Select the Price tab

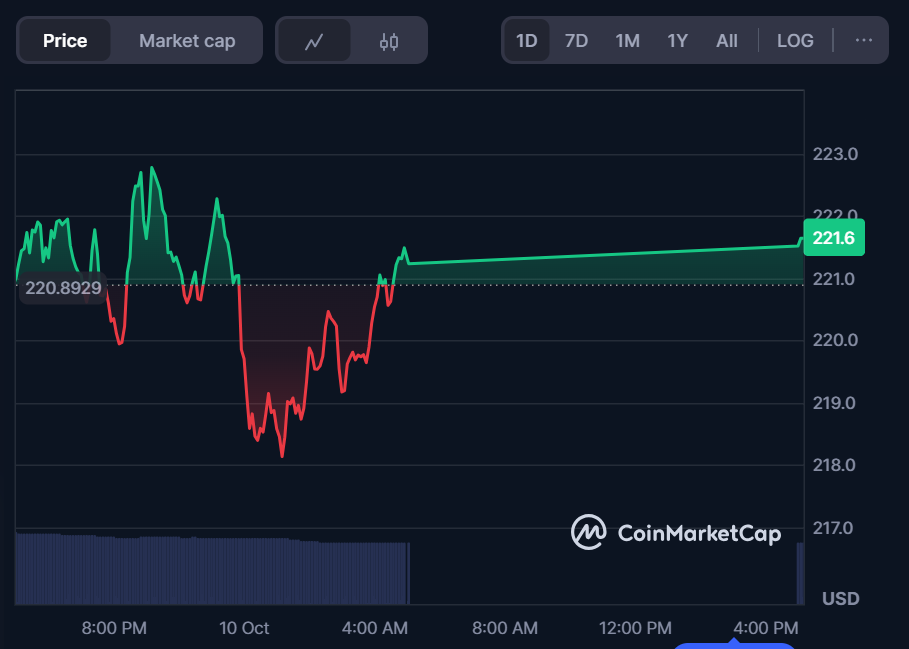point(65,41)
